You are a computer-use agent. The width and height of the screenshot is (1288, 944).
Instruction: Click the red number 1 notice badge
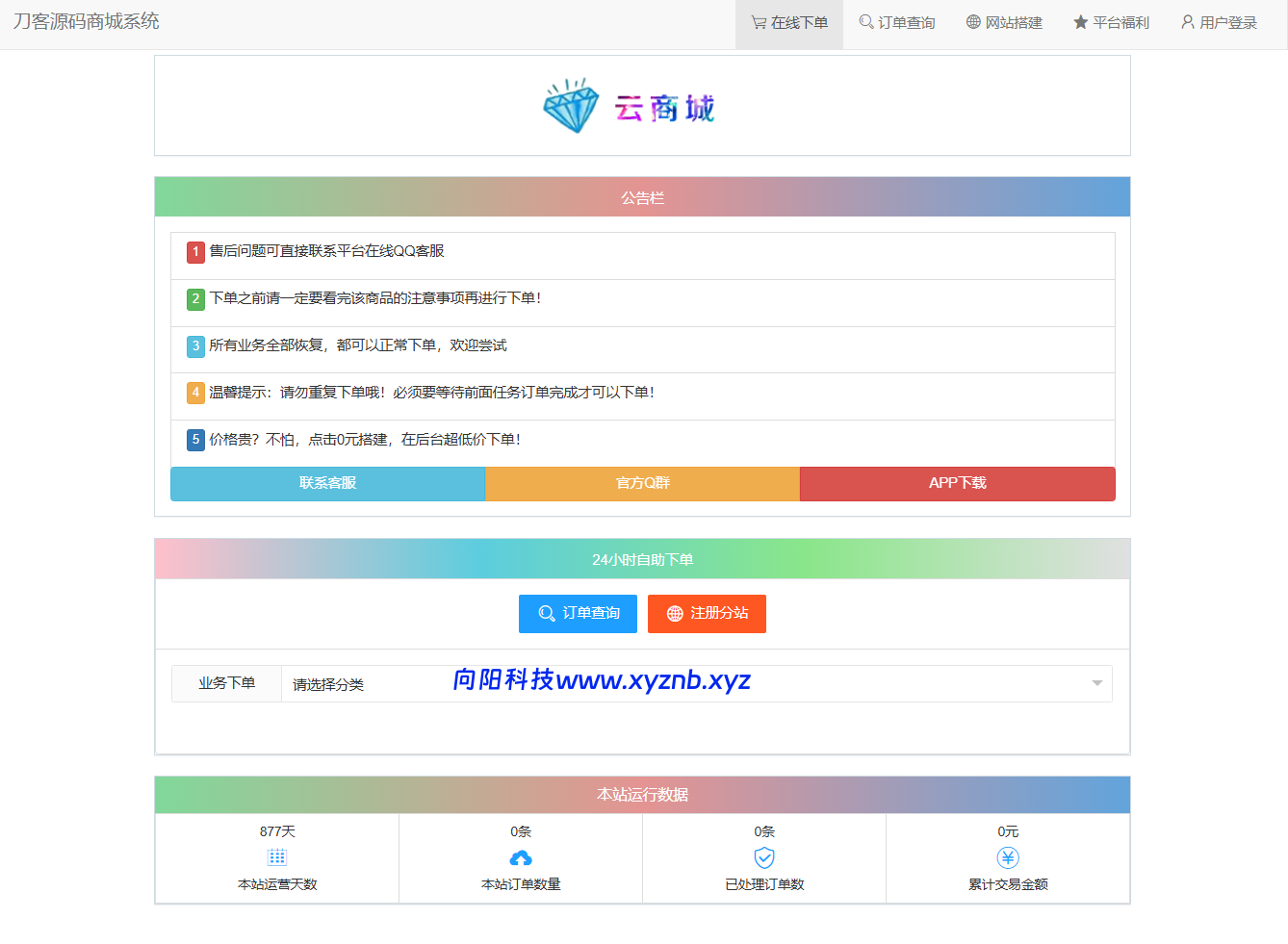(x=195, y=252)
